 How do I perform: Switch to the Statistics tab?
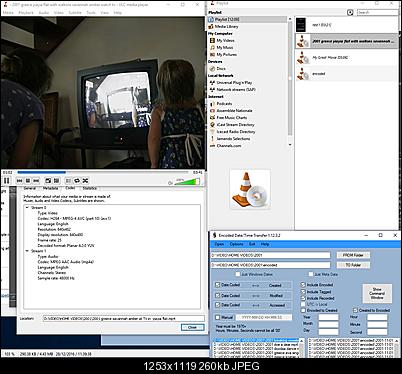pyautogui.click(x=90, y=189)
